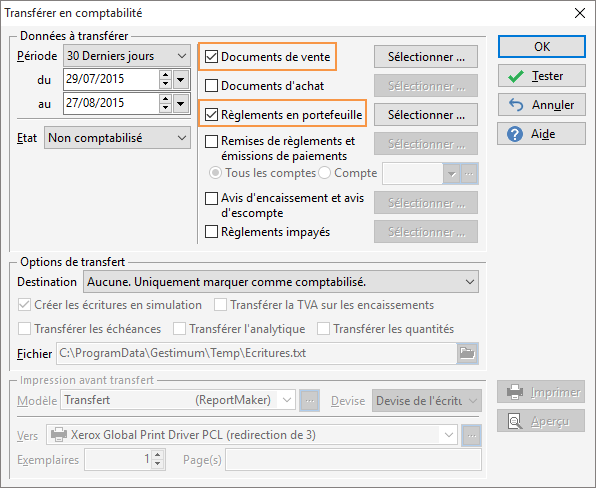
Task: Open the Etat dropdown set to Non comptabilisé
Action: click(117, 138)
